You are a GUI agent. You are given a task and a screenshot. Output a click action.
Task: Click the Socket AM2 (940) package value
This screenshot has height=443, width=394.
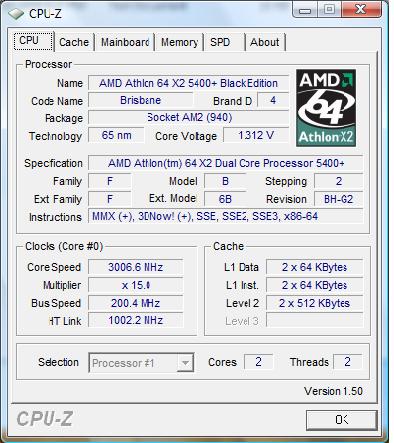pyautogui.click(x=188, y=118)
